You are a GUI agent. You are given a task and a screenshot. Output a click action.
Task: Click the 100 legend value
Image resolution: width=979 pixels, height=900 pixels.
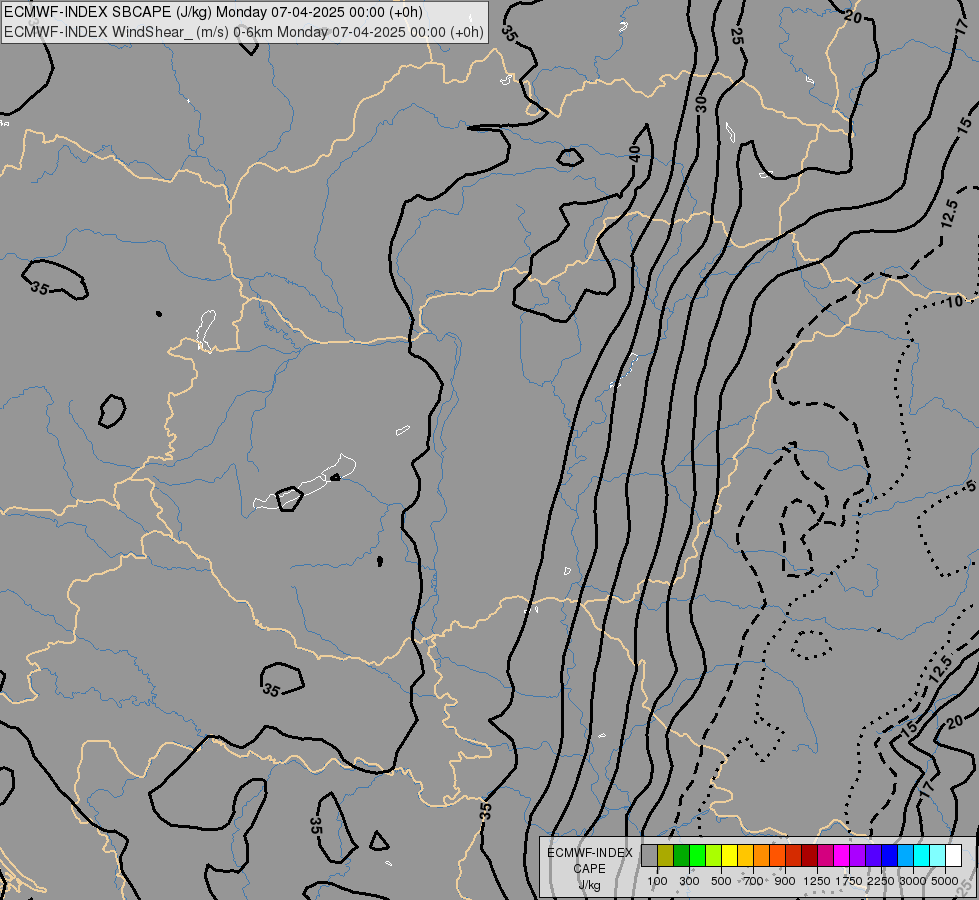coord(657,881)
